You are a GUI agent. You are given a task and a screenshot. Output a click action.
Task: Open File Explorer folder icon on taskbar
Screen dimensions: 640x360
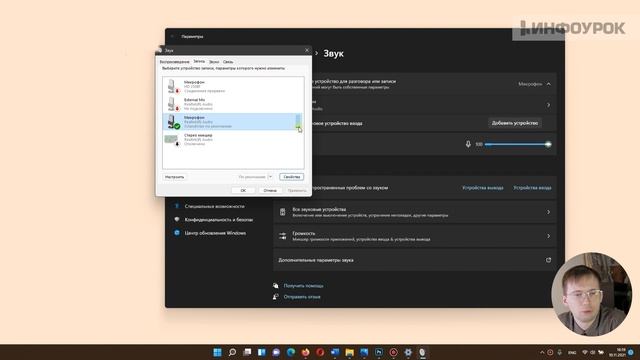coord(349,352)
